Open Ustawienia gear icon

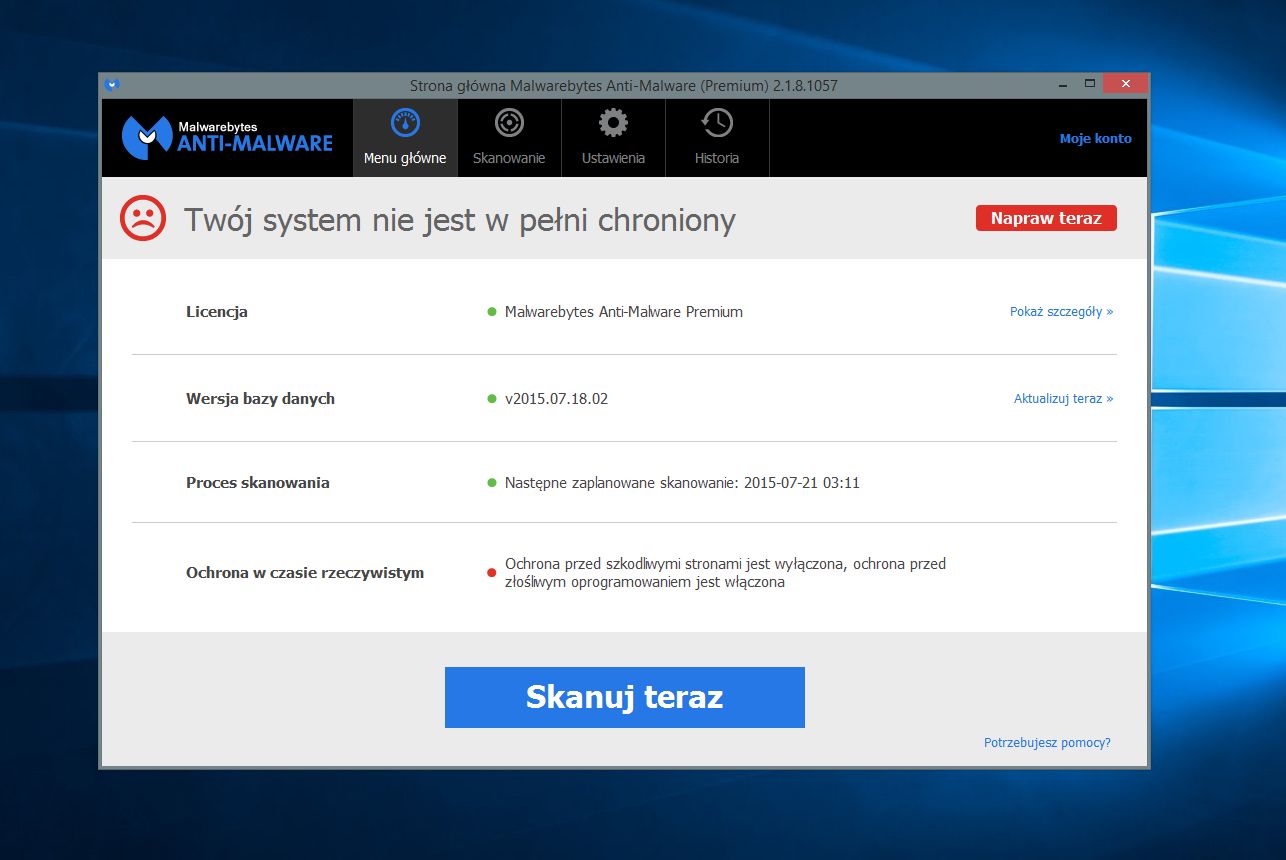[x=613, y=123]
